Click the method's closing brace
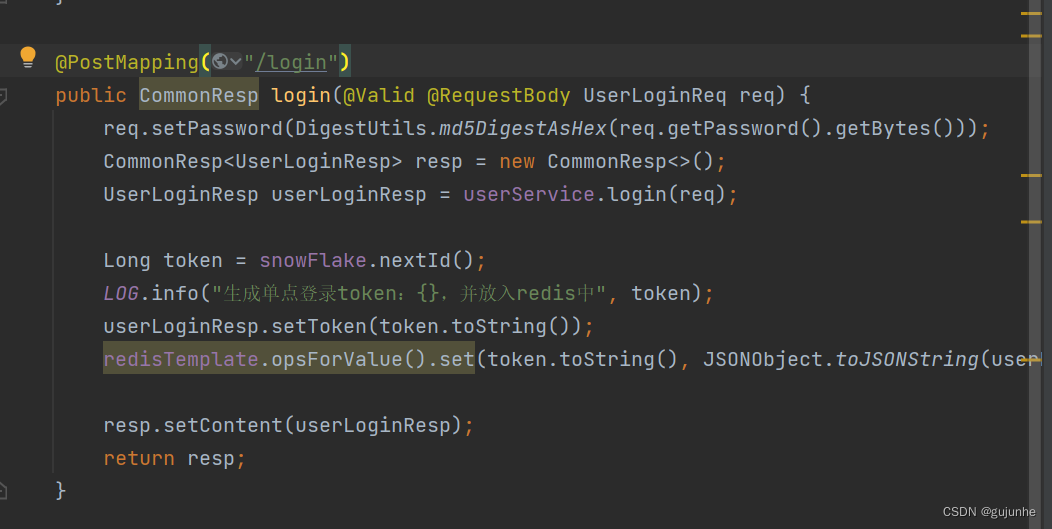Viewport: 1052px width, 529px height. (x=60, y=491)
